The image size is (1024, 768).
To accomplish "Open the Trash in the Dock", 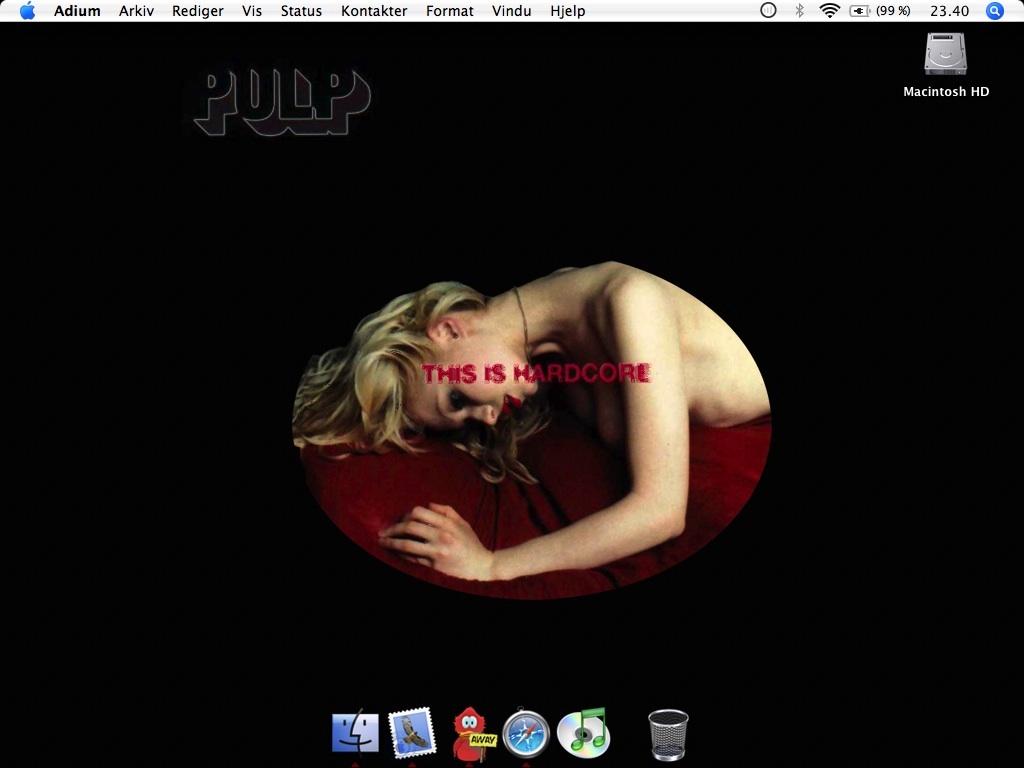I will (x=668, y=735).
